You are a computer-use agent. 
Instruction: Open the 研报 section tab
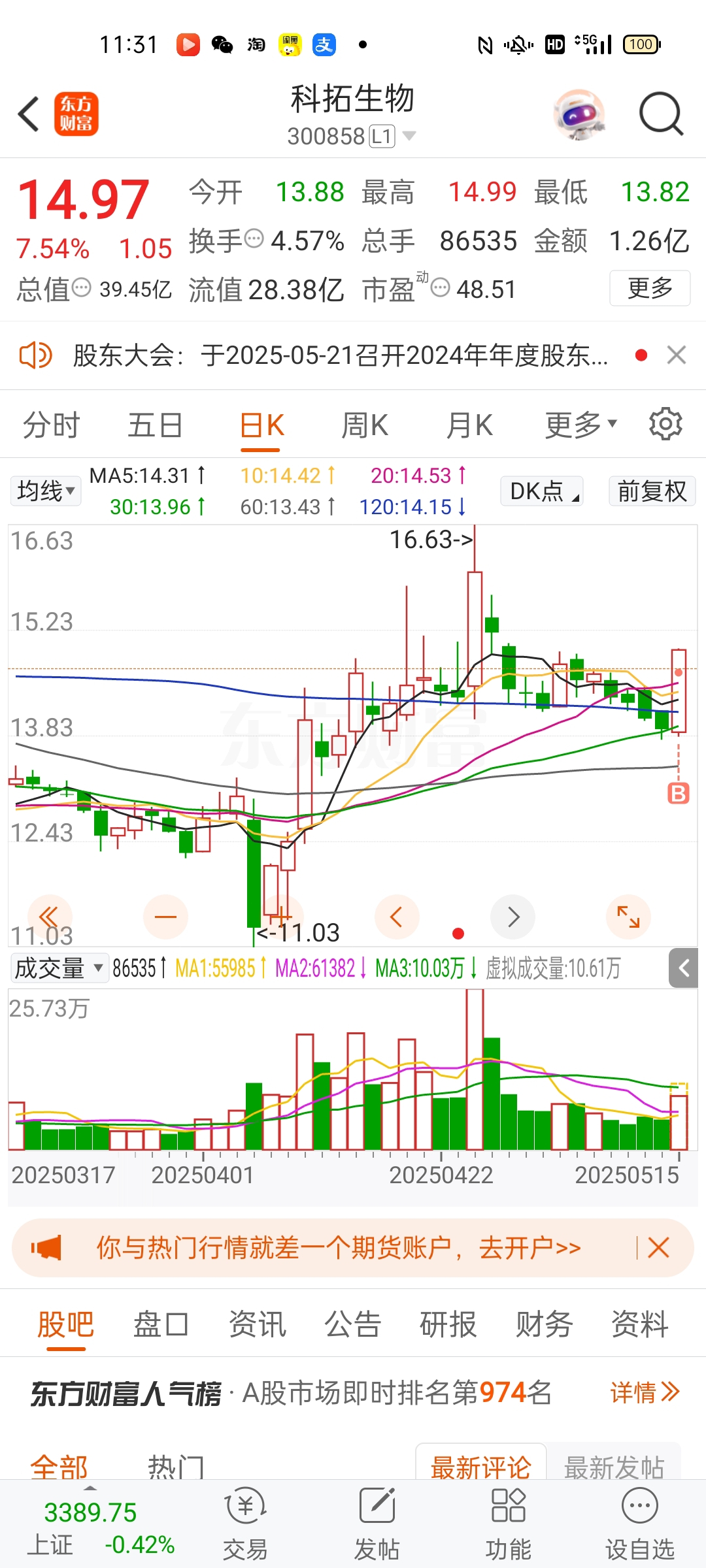448,1325
